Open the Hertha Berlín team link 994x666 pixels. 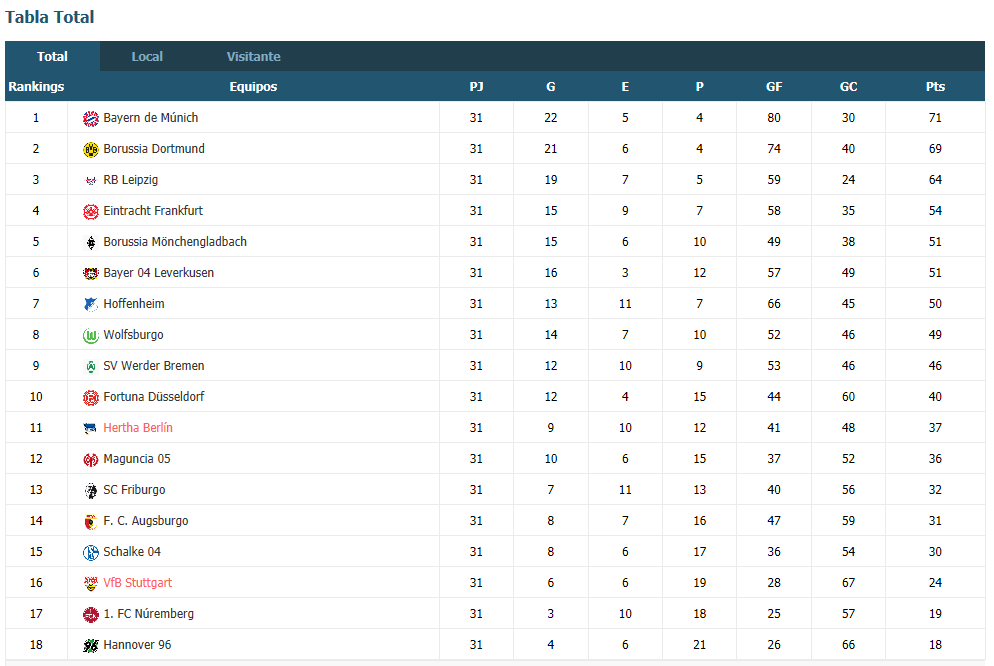(138, 428)
